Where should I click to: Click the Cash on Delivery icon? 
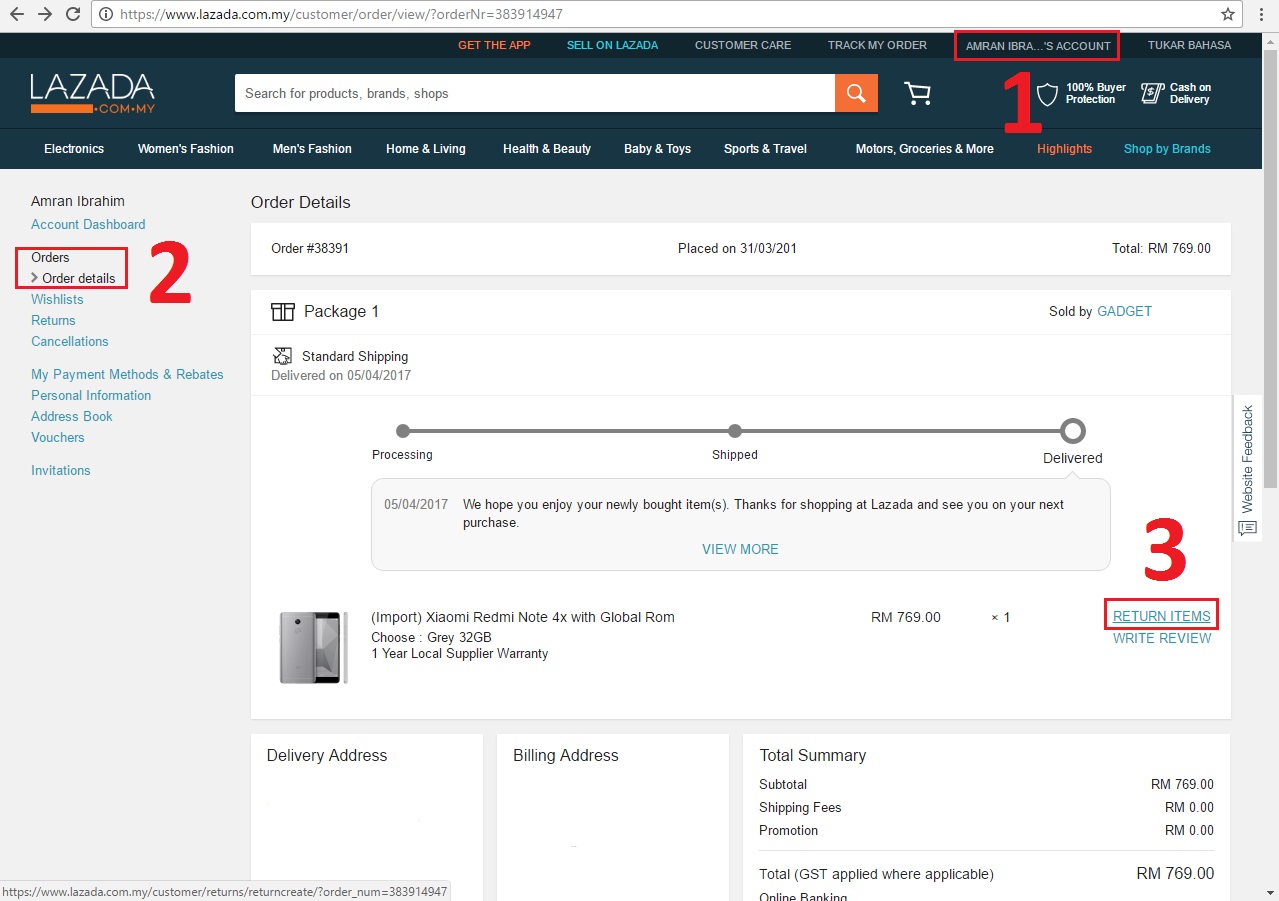pyautogui.click(x=1153, y=94)
